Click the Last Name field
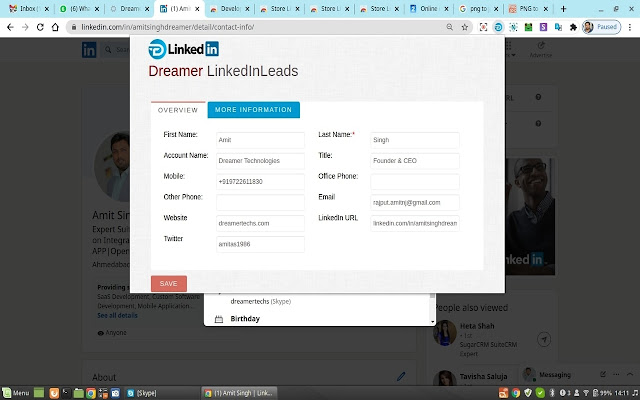The height and width of the screenshot is (400, 640). coord(415,140)
